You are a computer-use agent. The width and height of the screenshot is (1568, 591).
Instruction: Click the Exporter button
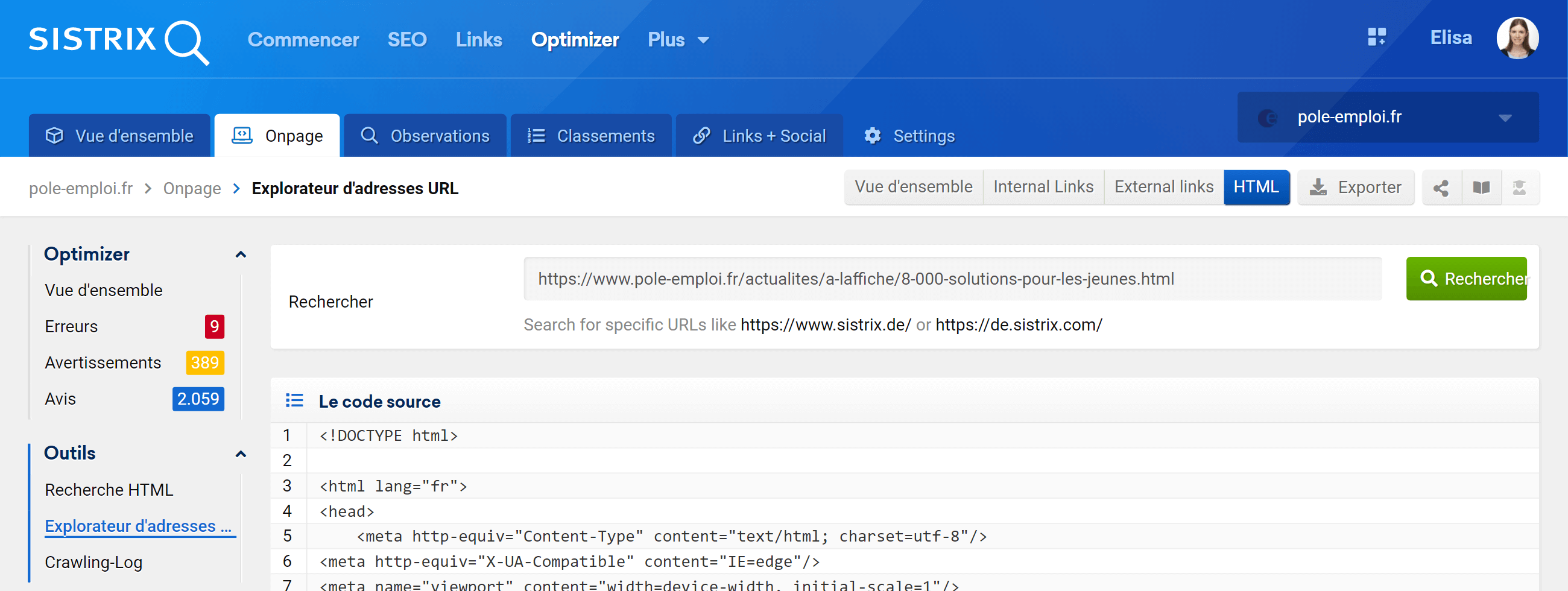click(1356, 187)
